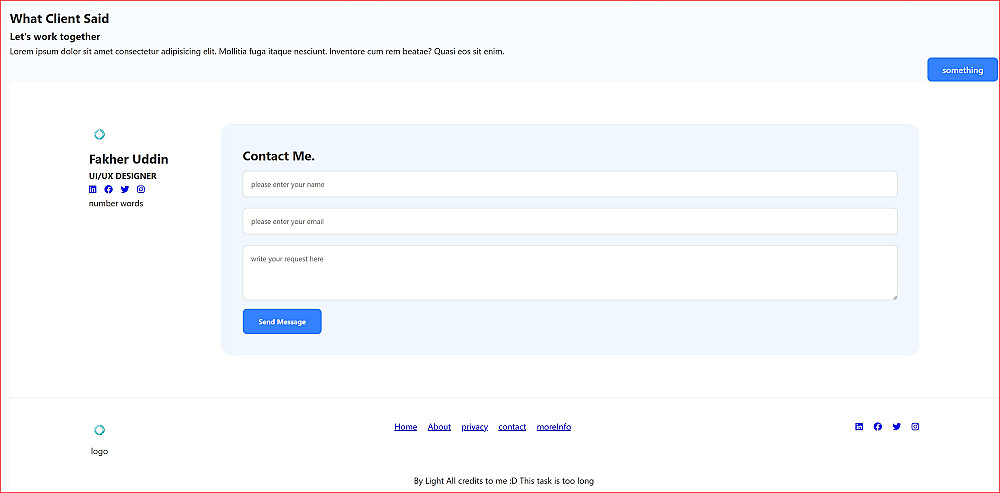Click the Twitter icon in the profile section
Screen dimensions: 1000x493
tap(125, 189)
